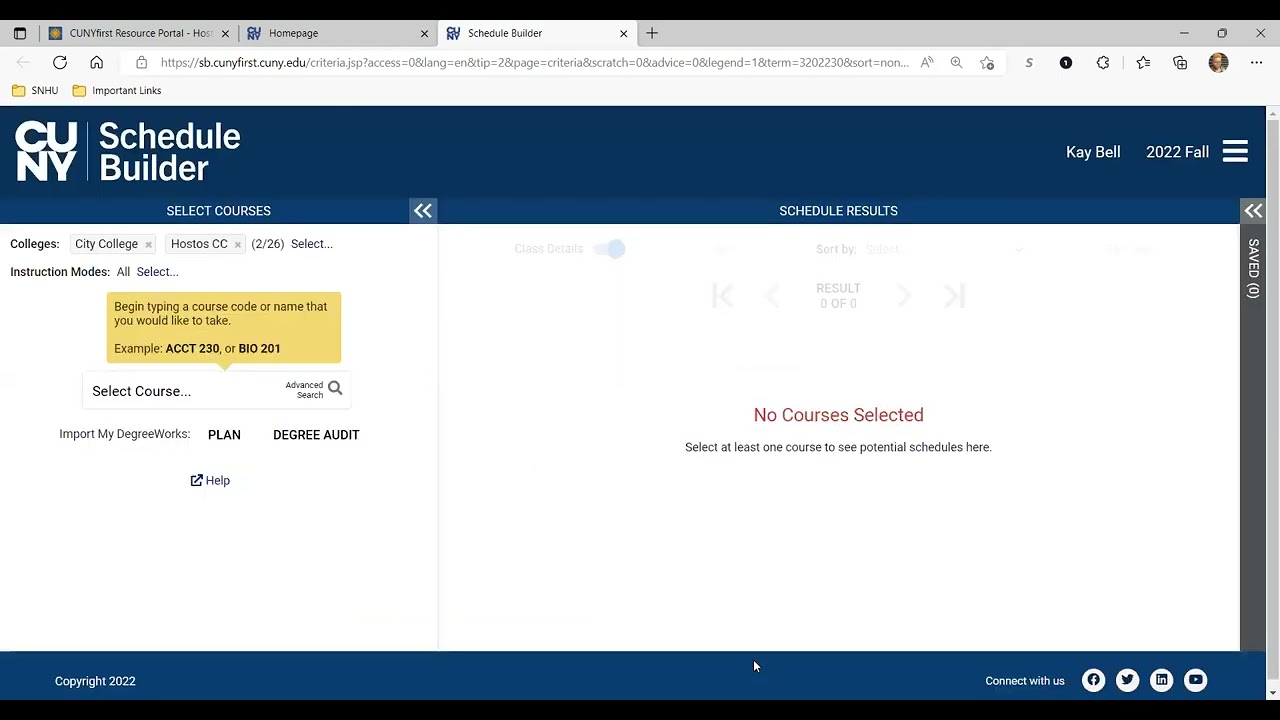Click the page vertical scrollbar
The height and width of the screenshot is (720, 1280).
pyautogui.click(x=1272, y=402)
